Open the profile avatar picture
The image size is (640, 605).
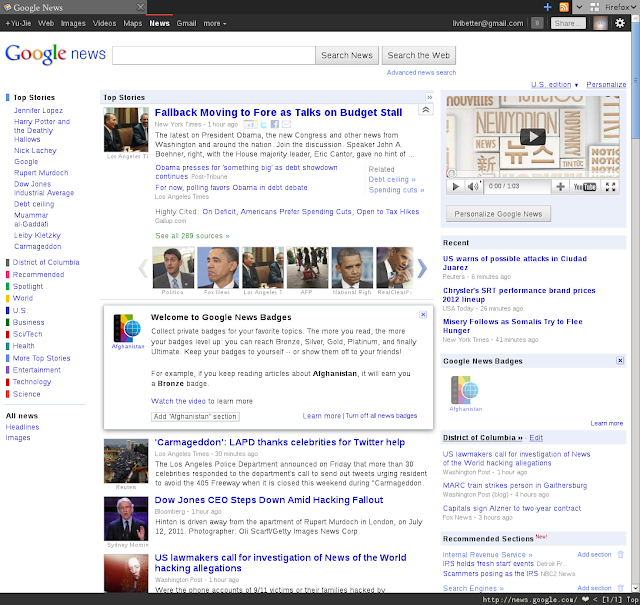tap(600, 23)
